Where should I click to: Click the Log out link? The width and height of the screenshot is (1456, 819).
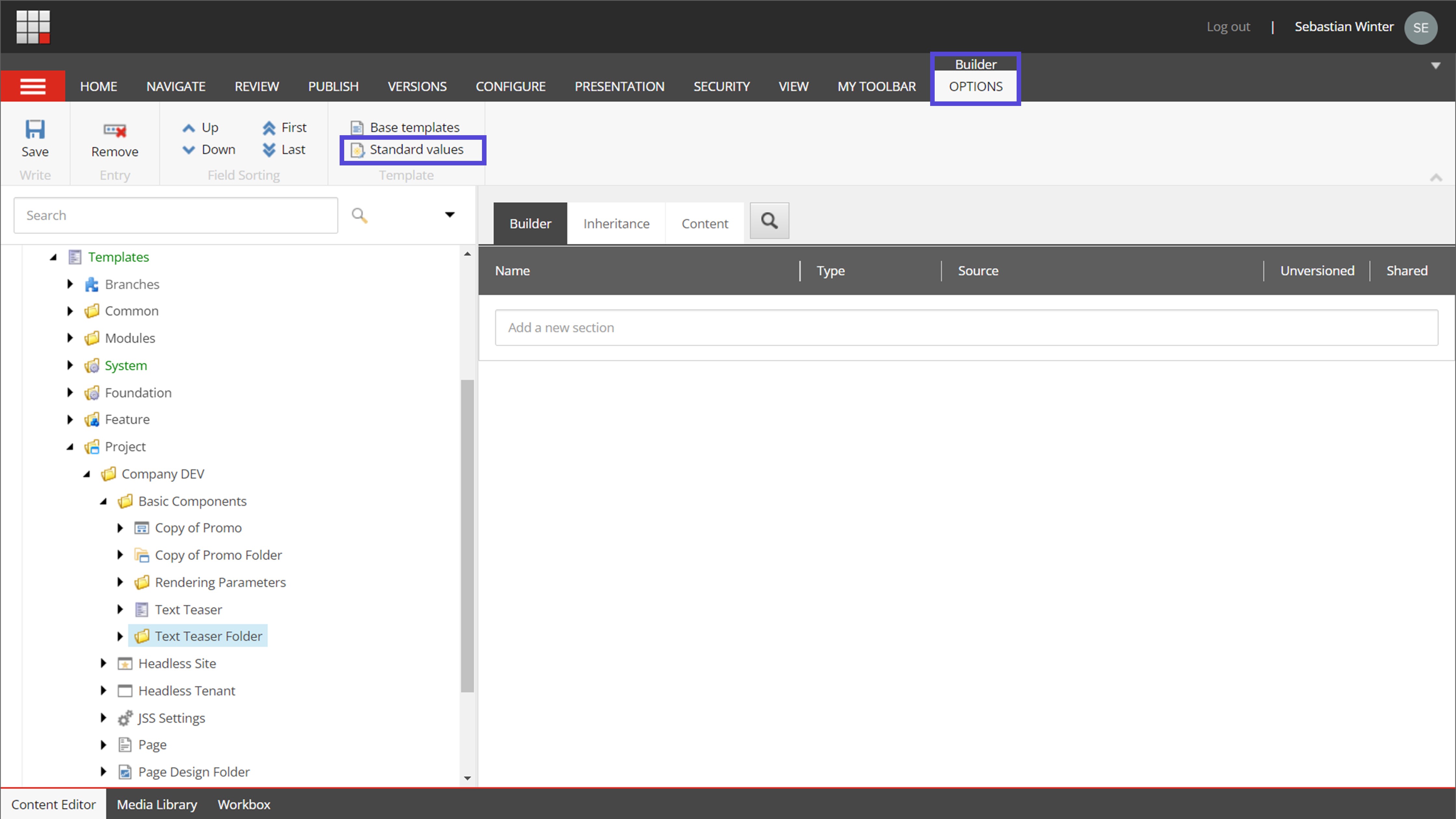point(1228,27)
